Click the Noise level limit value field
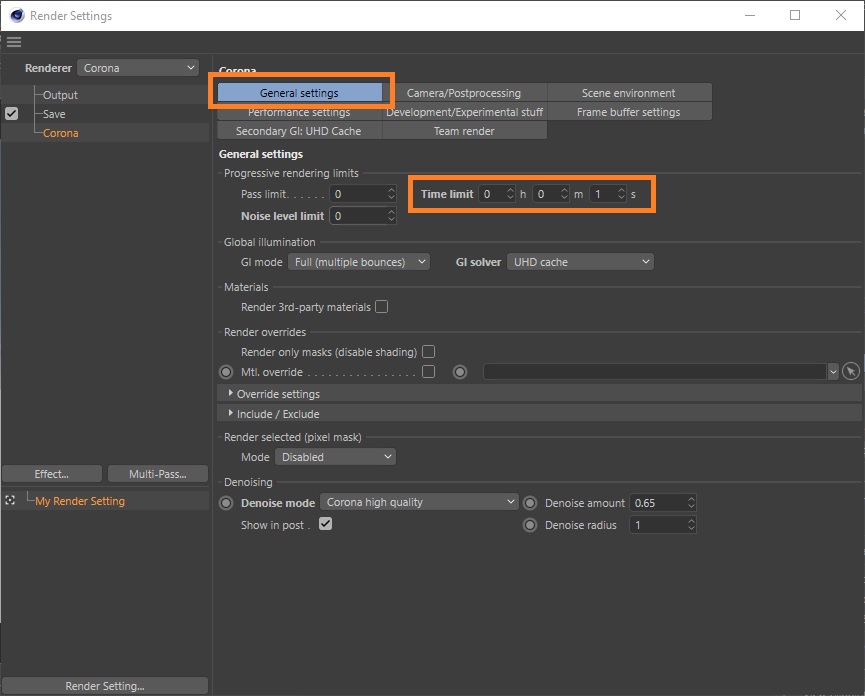This screenshot has width=865, height=696. [358, 216]
